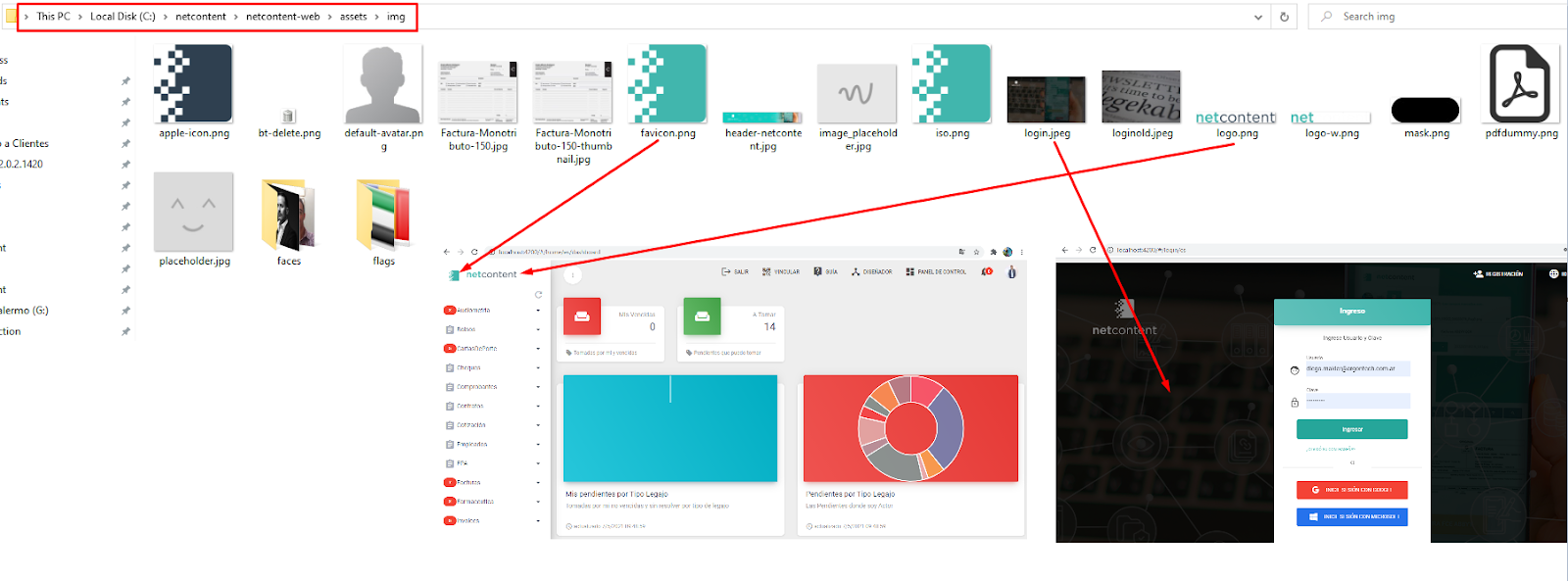Open the apple-icon.png file
This screenshot has width=1568, height=581.
[193, 91]
